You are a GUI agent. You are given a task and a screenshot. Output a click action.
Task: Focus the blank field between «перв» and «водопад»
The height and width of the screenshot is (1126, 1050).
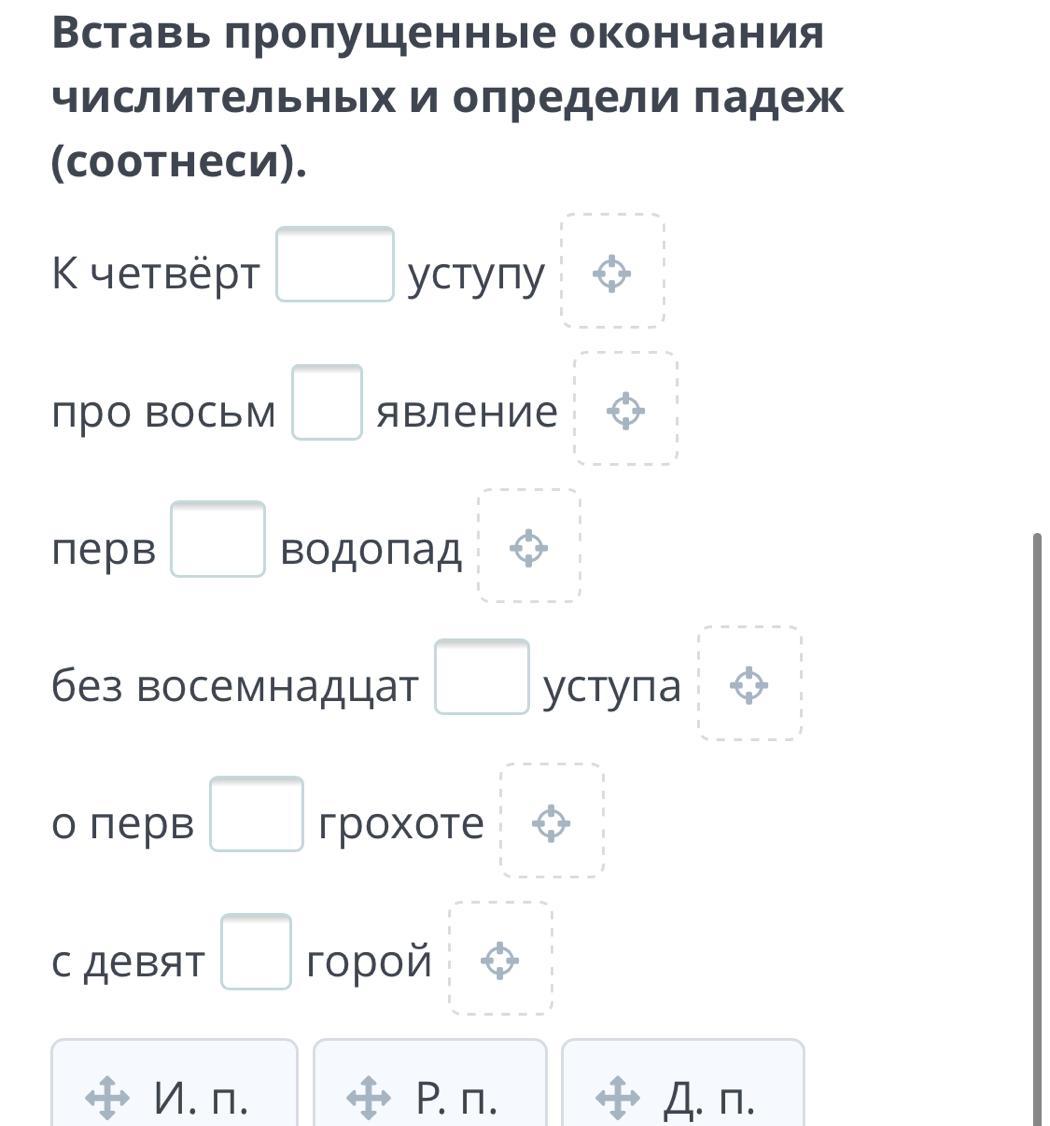218,539
